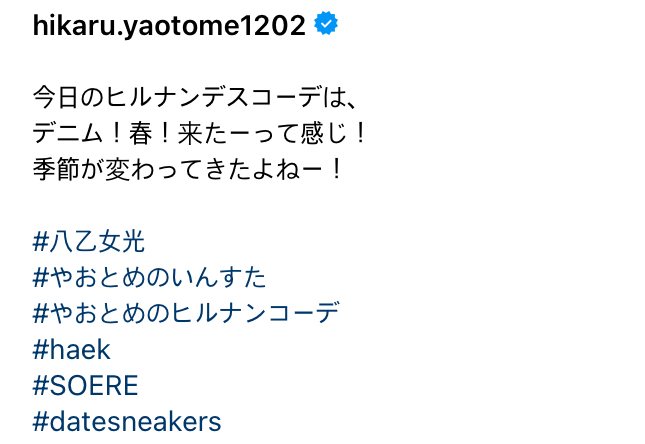Click the blue verified badge icon
This screenshot has width=645, height=444.
click(x=326, y=26)
